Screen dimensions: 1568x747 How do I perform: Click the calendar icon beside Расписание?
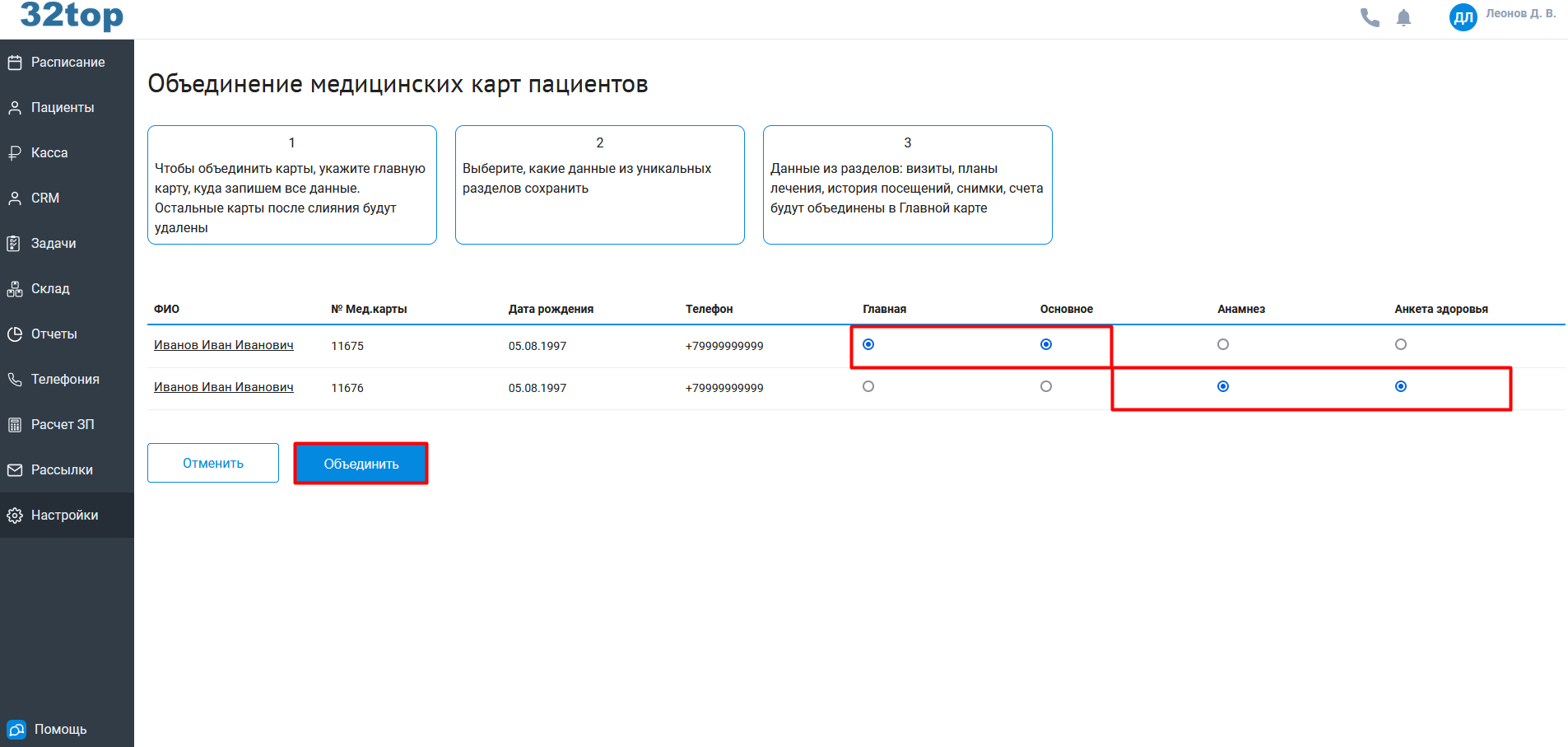pos(15,63)
